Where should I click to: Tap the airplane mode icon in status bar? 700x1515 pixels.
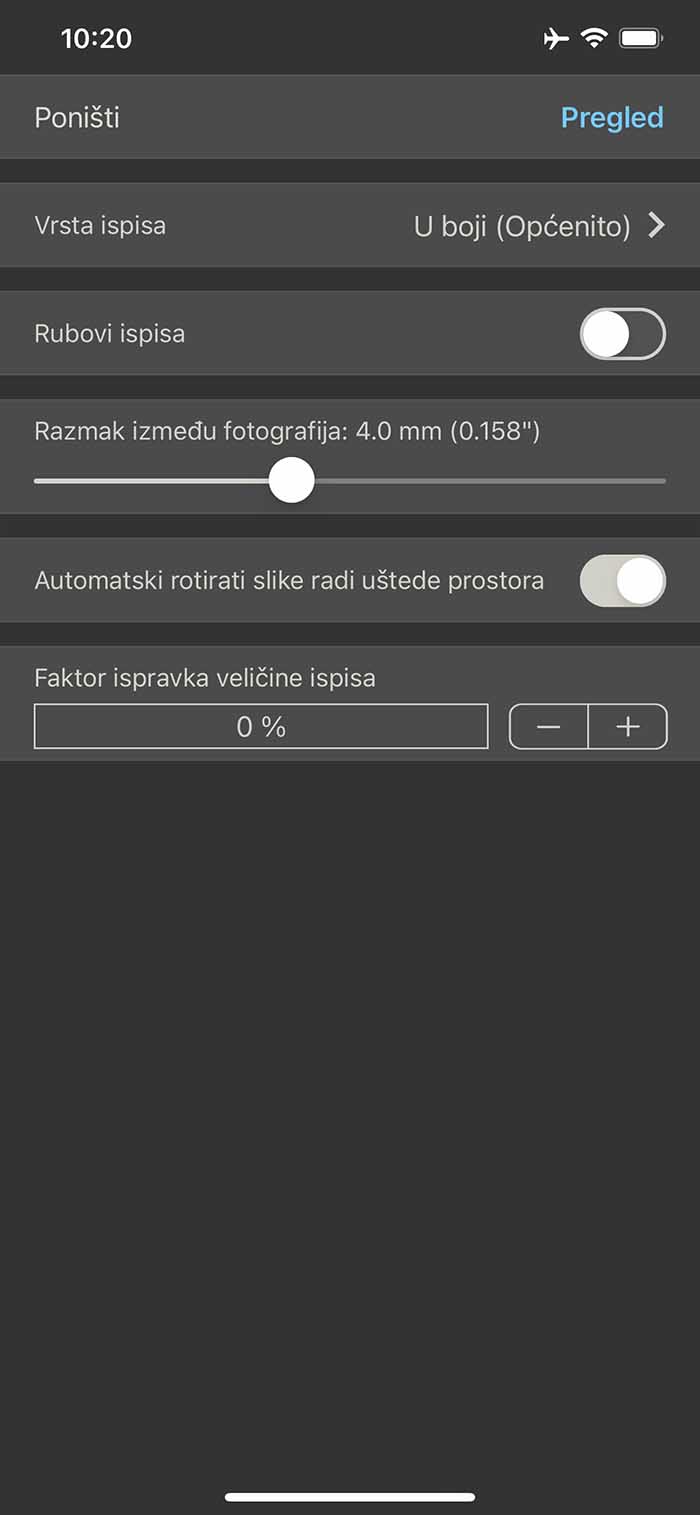click(556, 39)
